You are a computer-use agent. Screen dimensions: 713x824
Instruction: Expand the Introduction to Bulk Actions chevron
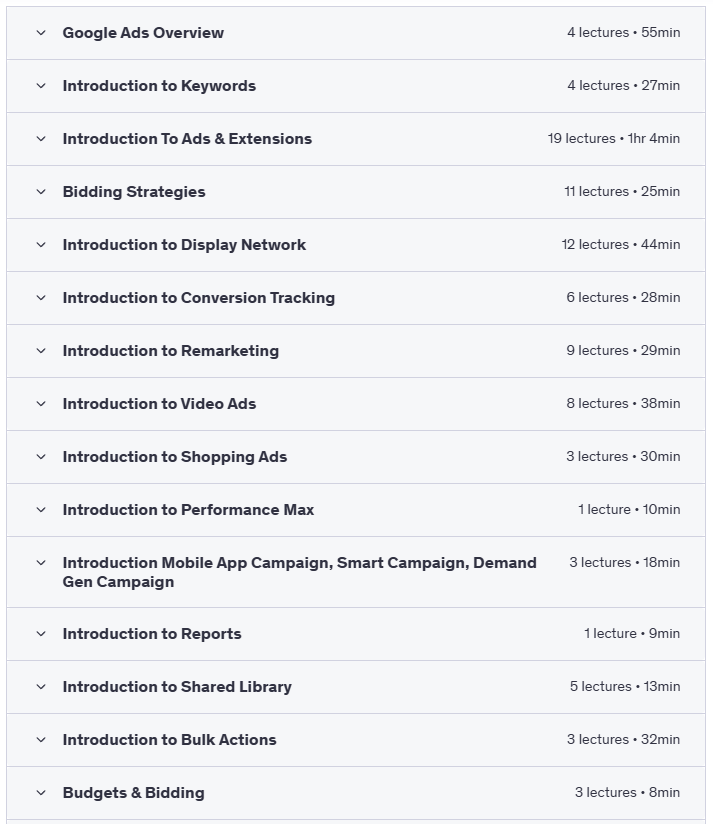point(41,740)
